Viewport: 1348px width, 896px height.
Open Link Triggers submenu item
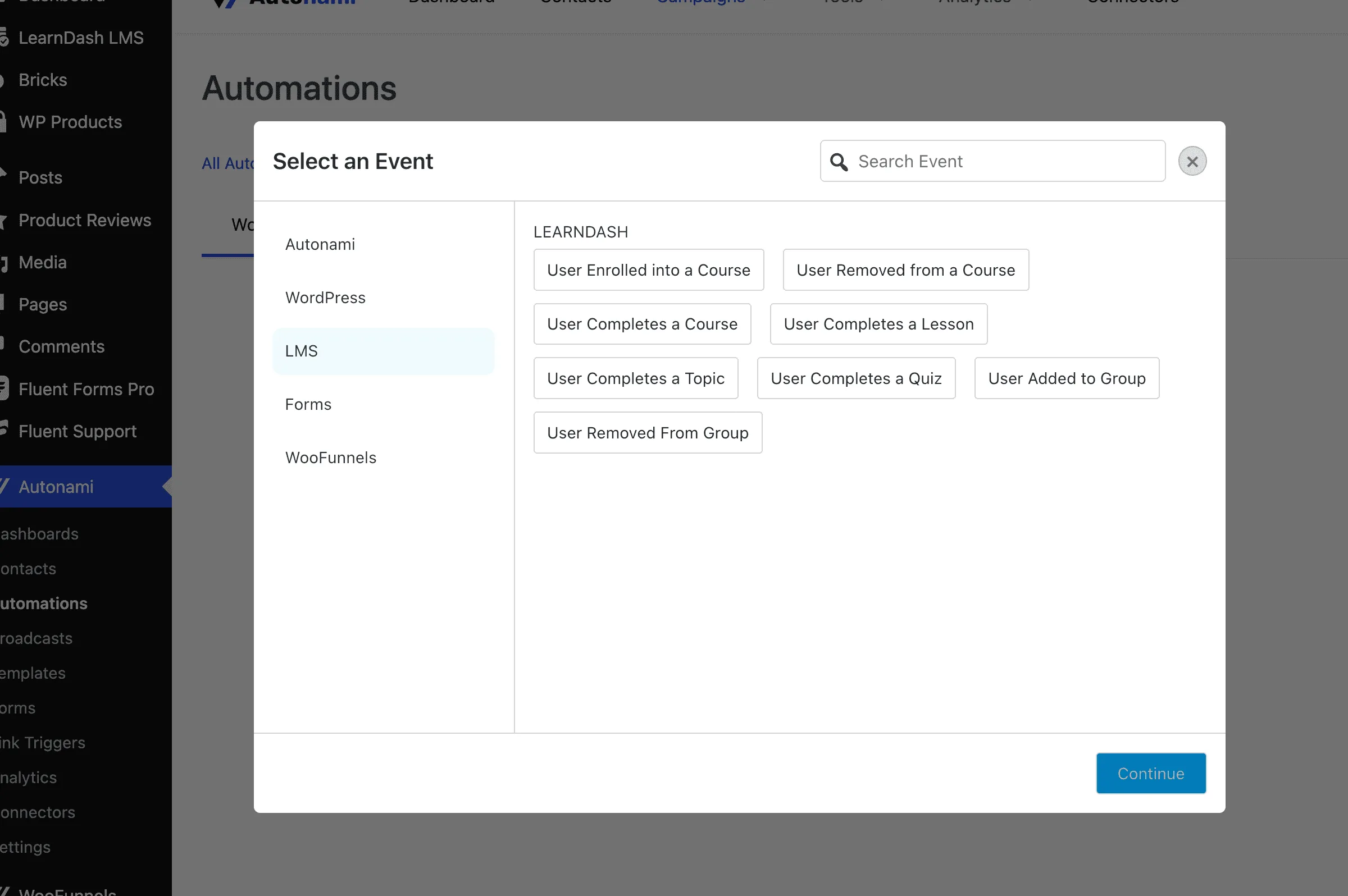[x=42, y=743]
